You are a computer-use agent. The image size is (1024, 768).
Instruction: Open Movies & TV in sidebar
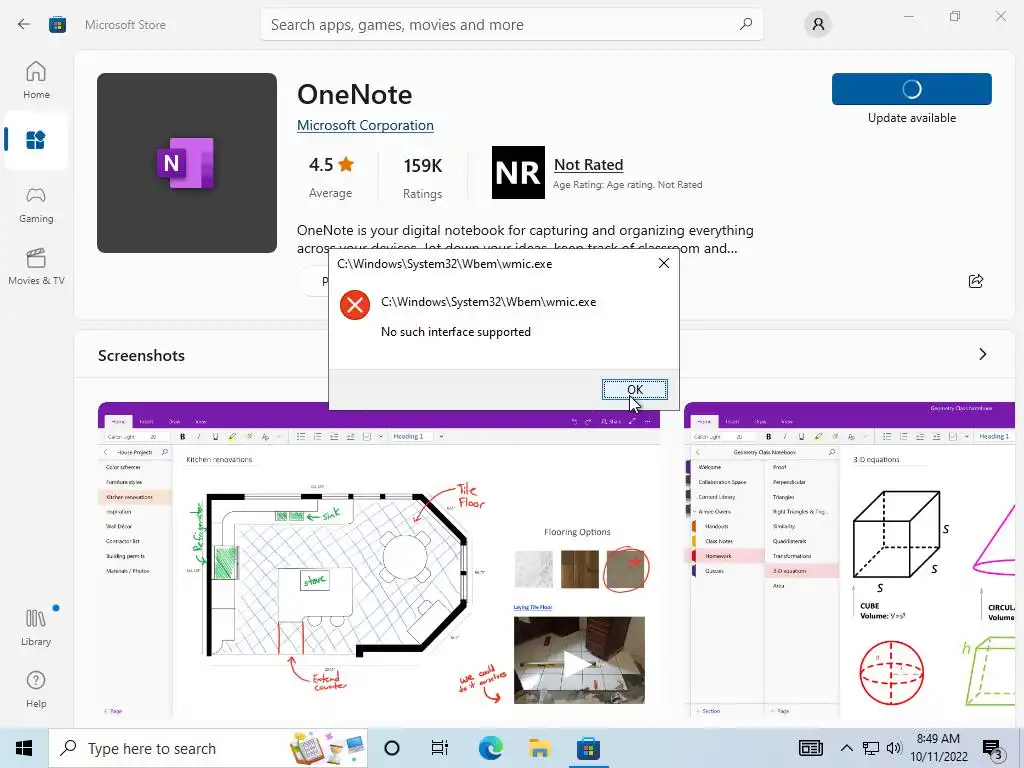coord(36,266)
